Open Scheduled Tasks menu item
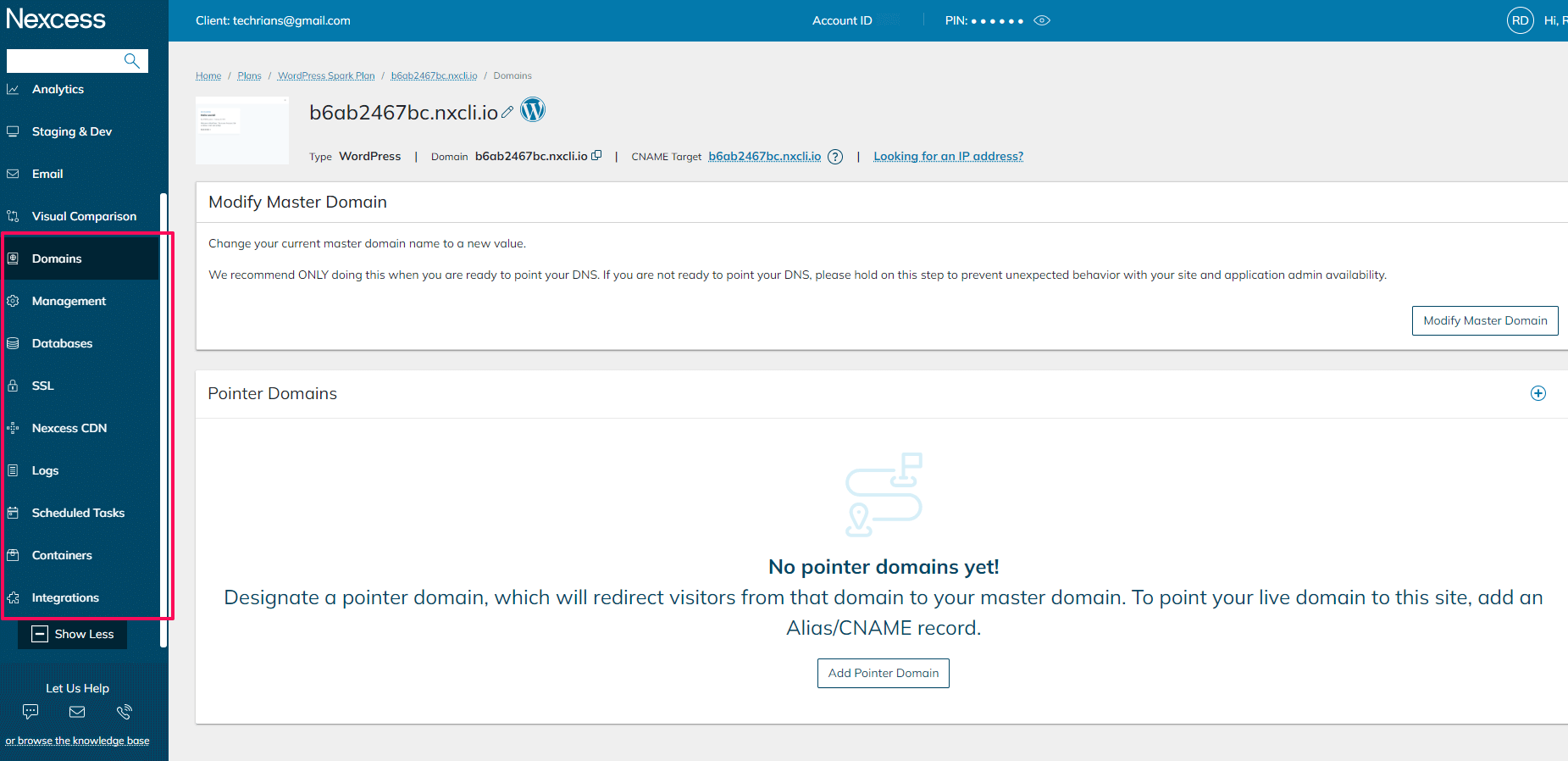The height and width of the screenshot is (761, 1568). tap(78, 513)
